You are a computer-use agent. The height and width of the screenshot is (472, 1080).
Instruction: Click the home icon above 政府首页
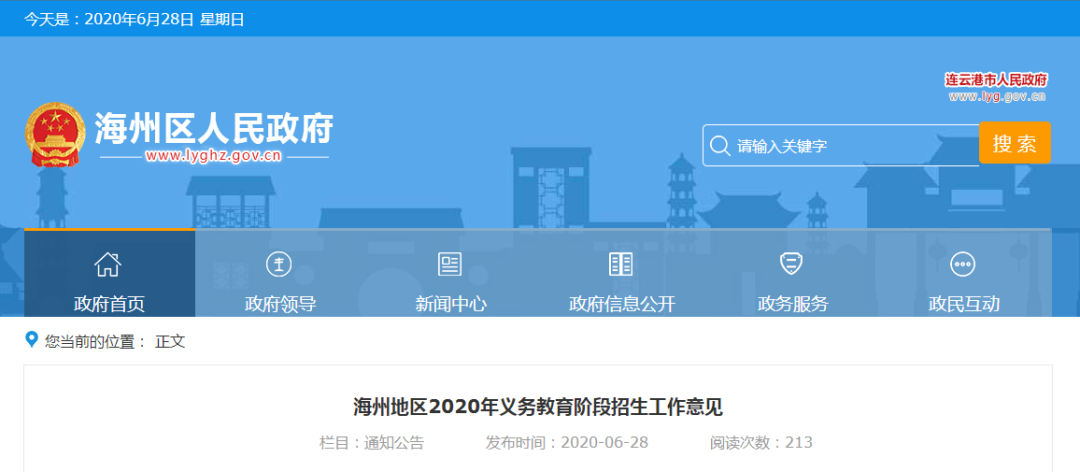tap(108, 264)
